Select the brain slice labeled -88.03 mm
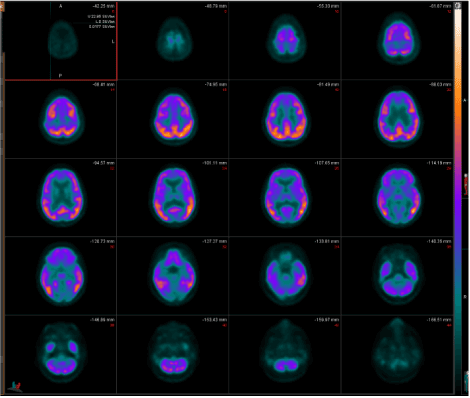The image size is (470, 398). point(397,119)
